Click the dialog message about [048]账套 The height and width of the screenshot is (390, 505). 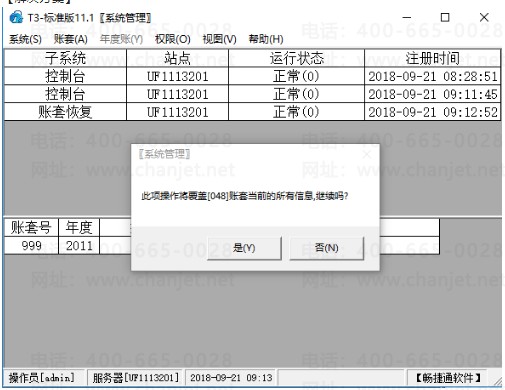point(245,196)
